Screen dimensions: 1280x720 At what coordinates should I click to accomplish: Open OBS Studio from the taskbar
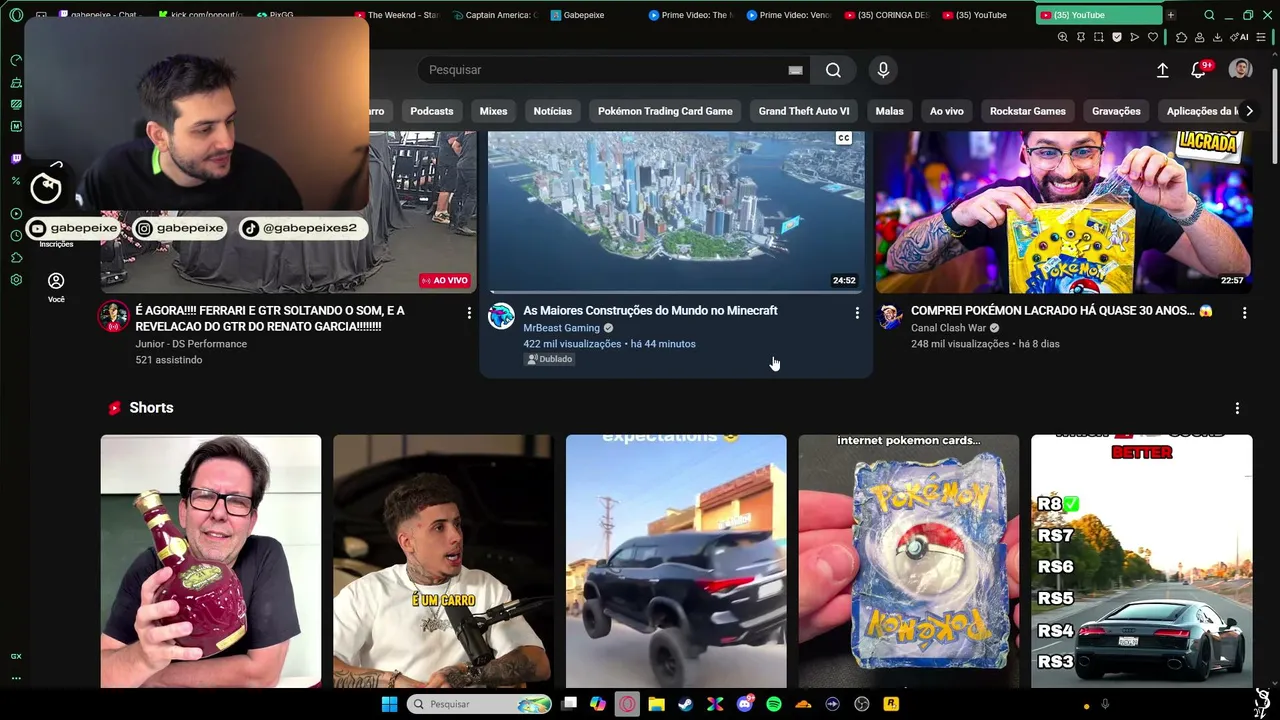pos(861,704)
